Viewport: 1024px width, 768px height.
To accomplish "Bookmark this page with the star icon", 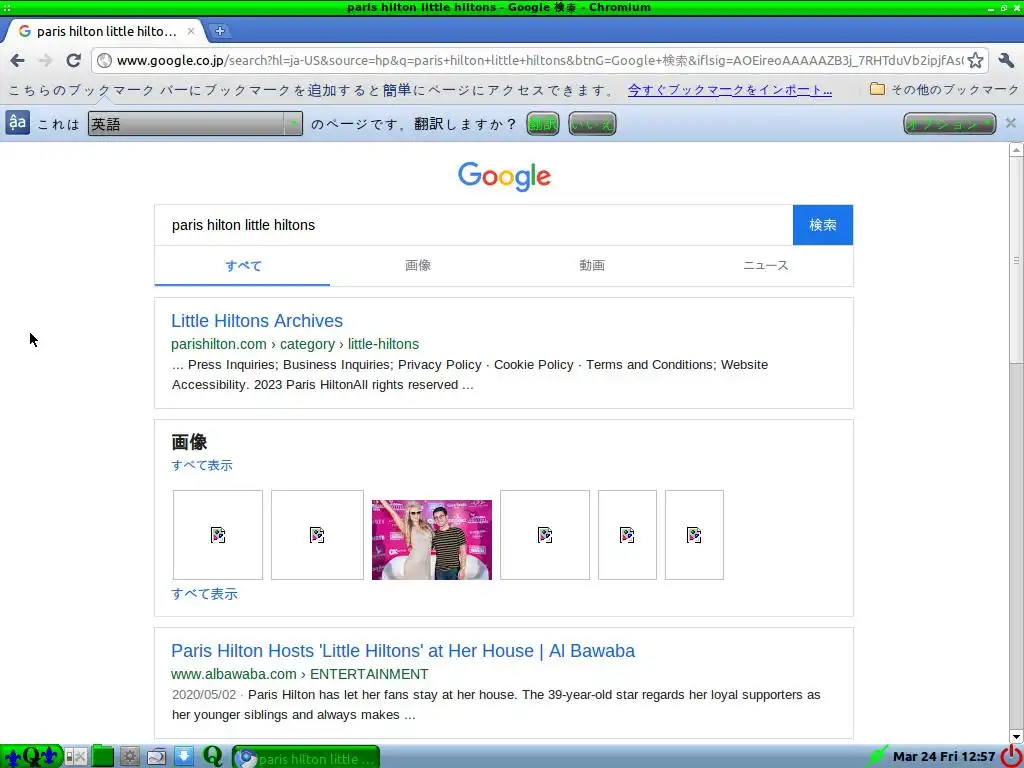I will tap(975, 61).
